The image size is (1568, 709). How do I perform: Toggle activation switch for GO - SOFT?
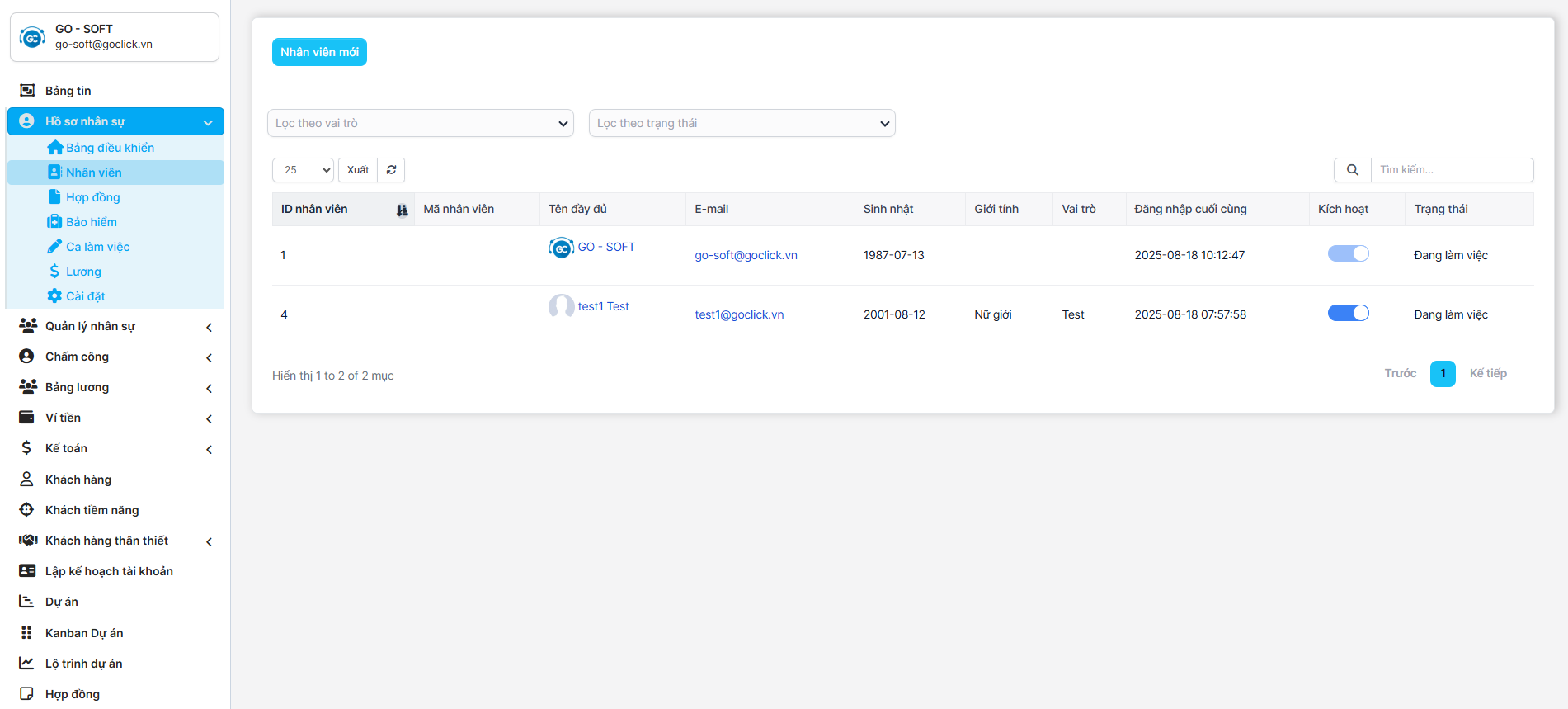(x=1348, y=254)
